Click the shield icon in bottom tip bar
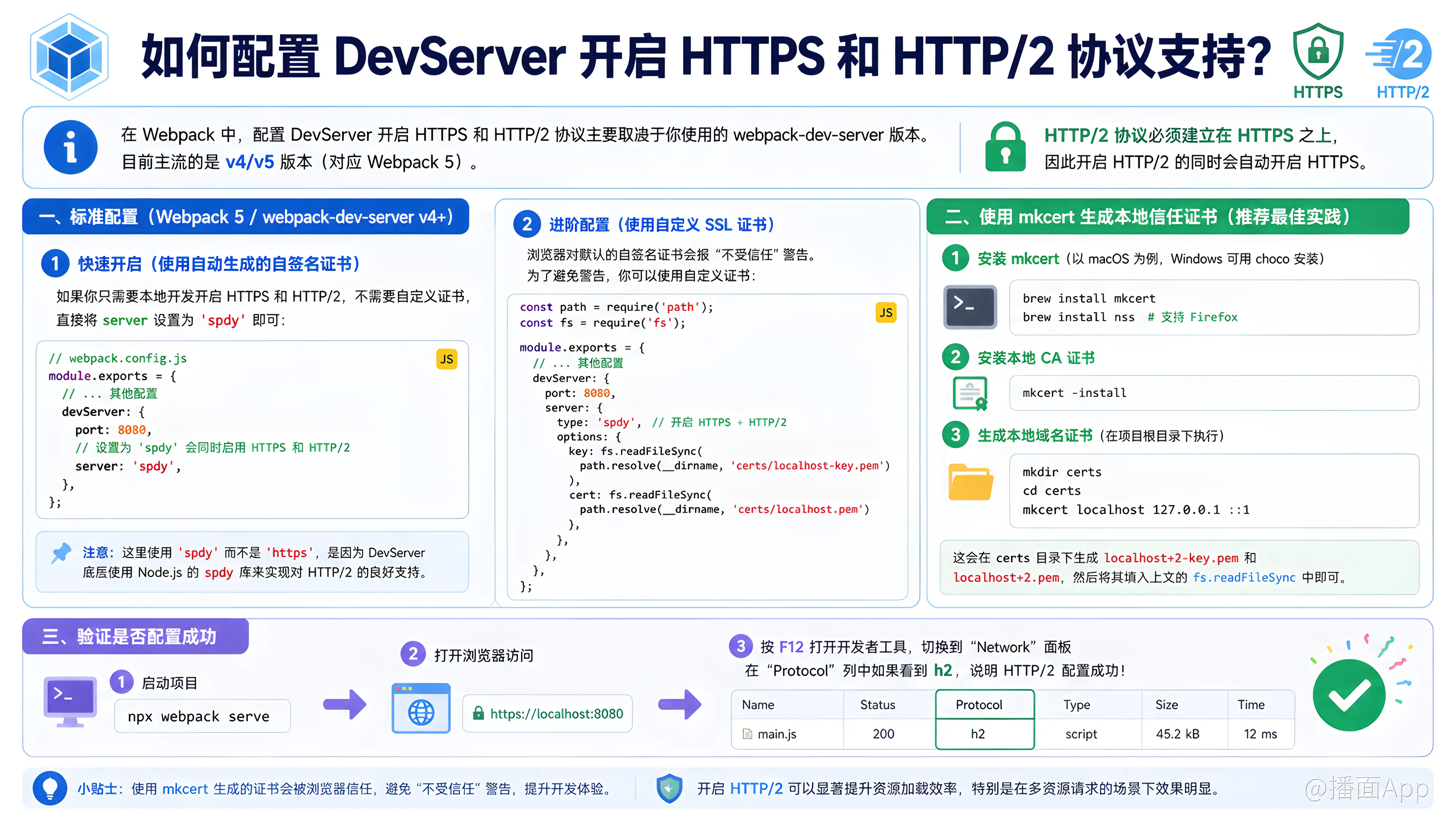 669,789
